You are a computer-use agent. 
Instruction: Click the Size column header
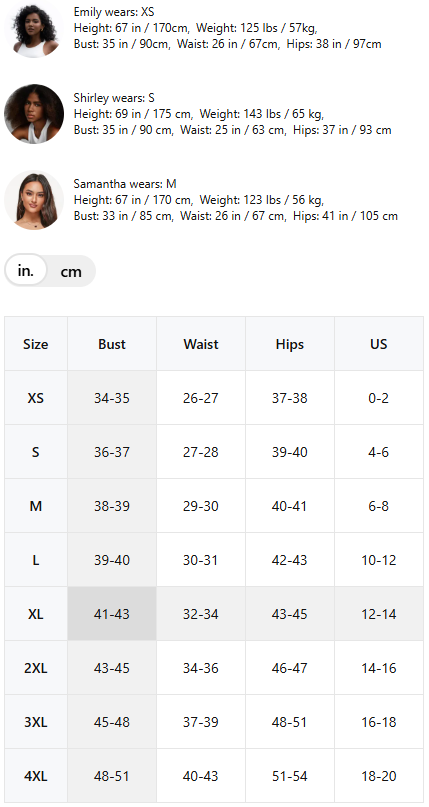(35, 344)
